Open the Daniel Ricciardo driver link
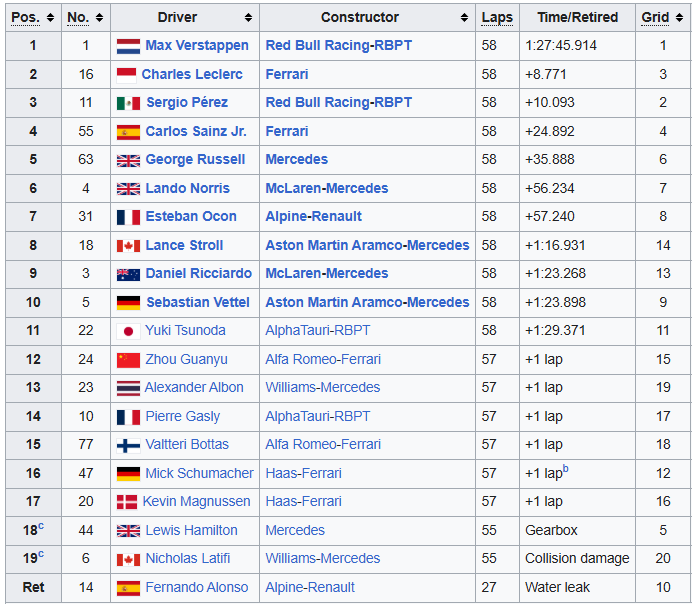 pyautogui.click(x=199, y=274)
